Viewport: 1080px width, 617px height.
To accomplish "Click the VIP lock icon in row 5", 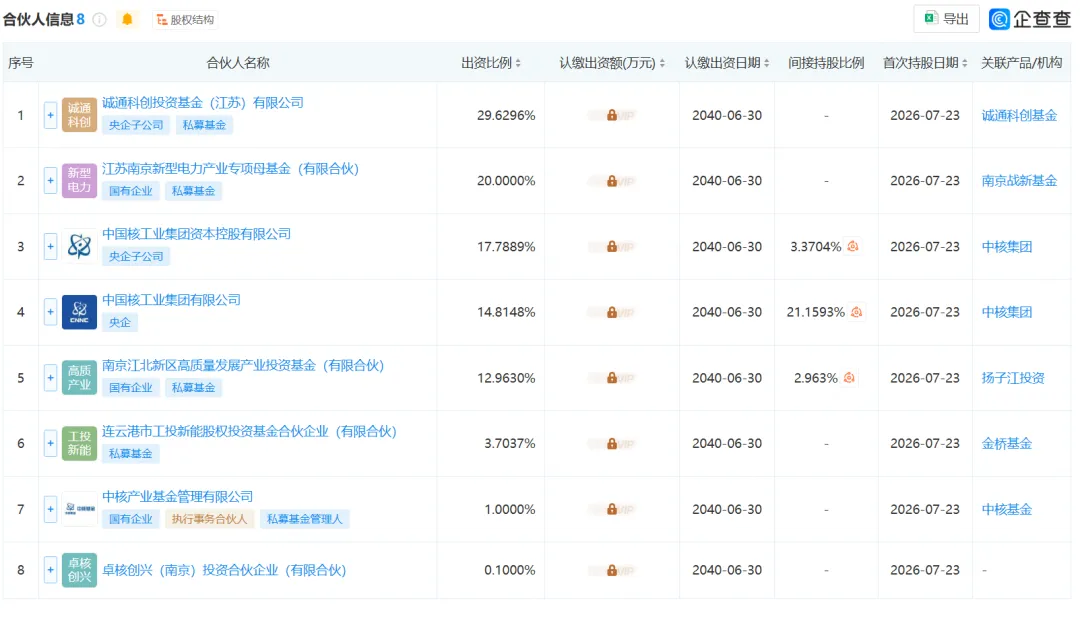I will tap(612, 378).
